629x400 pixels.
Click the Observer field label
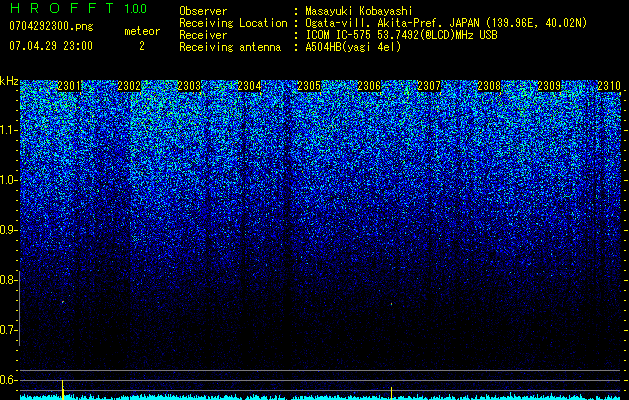pos(203,11)
